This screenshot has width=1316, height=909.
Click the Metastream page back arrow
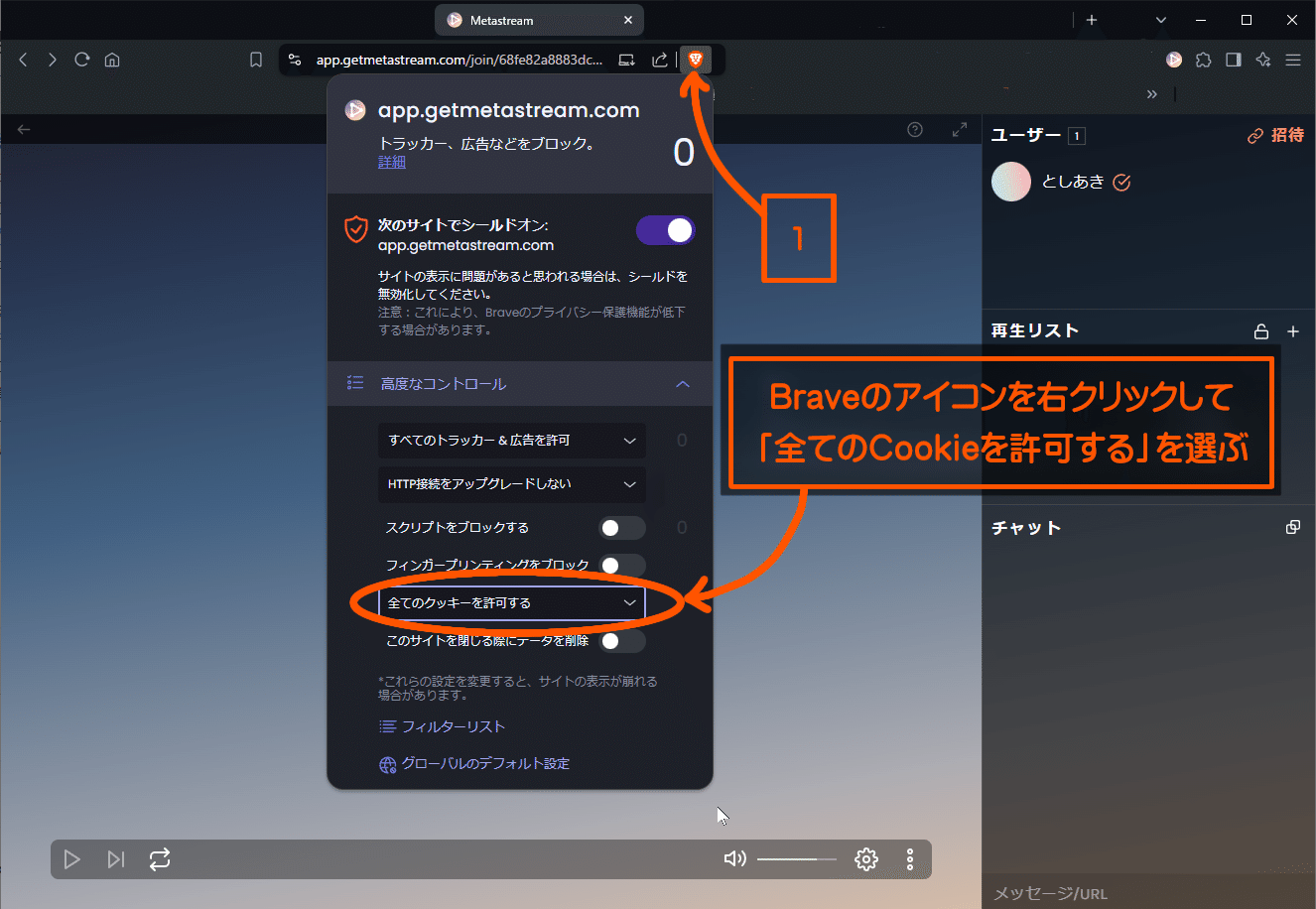pyautogui.click(x=24, y=129)
